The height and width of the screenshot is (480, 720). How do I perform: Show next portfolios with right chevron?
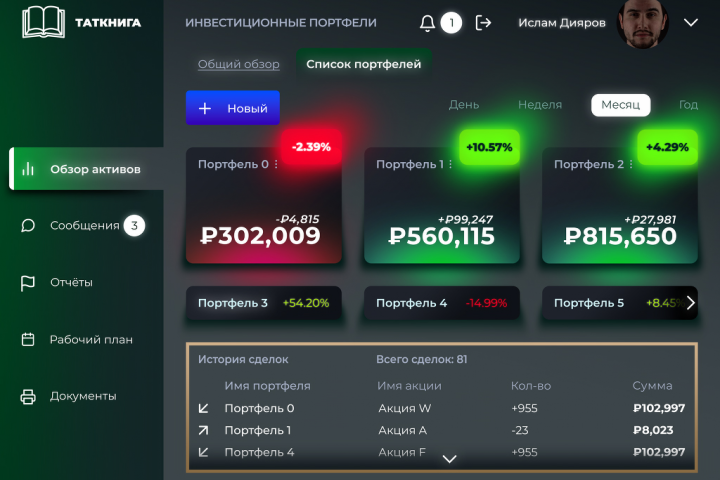(690, 303)
